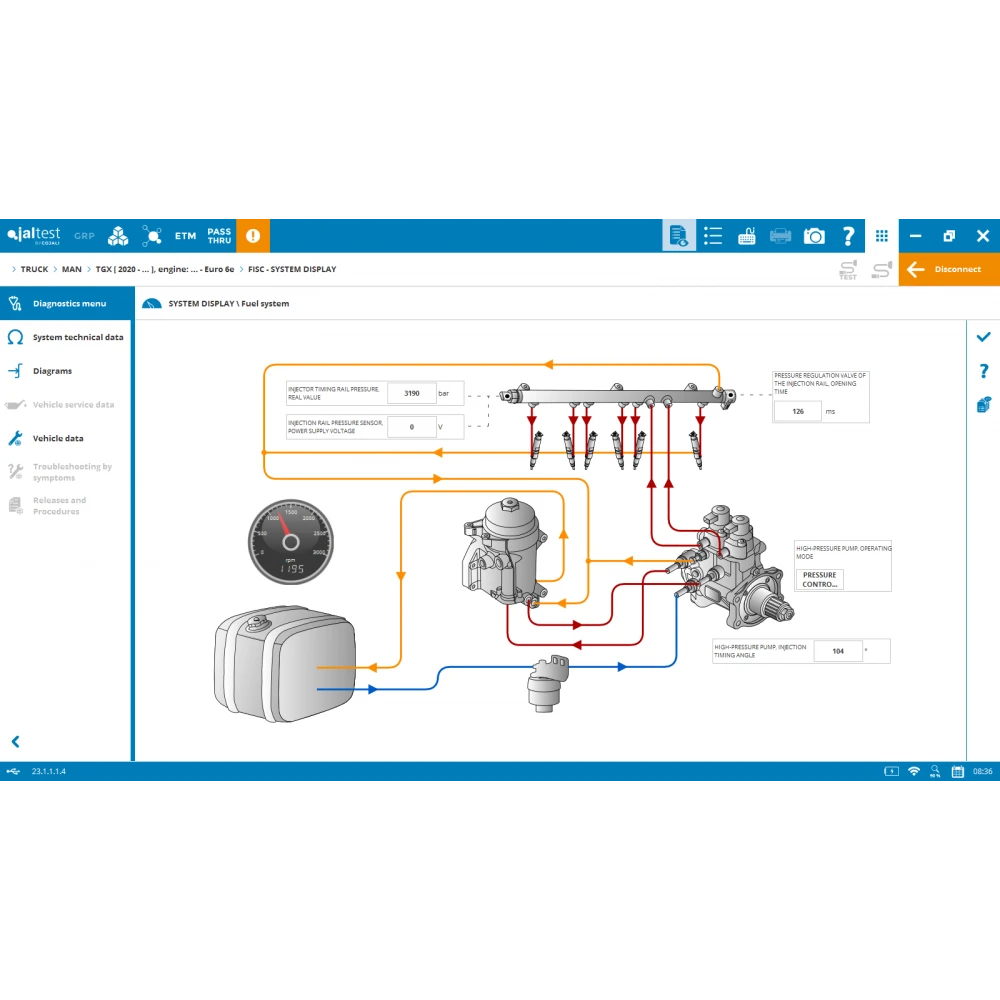Select System technical data
This screenshot has height=1000, width=1000.
[x=78, y=338]
